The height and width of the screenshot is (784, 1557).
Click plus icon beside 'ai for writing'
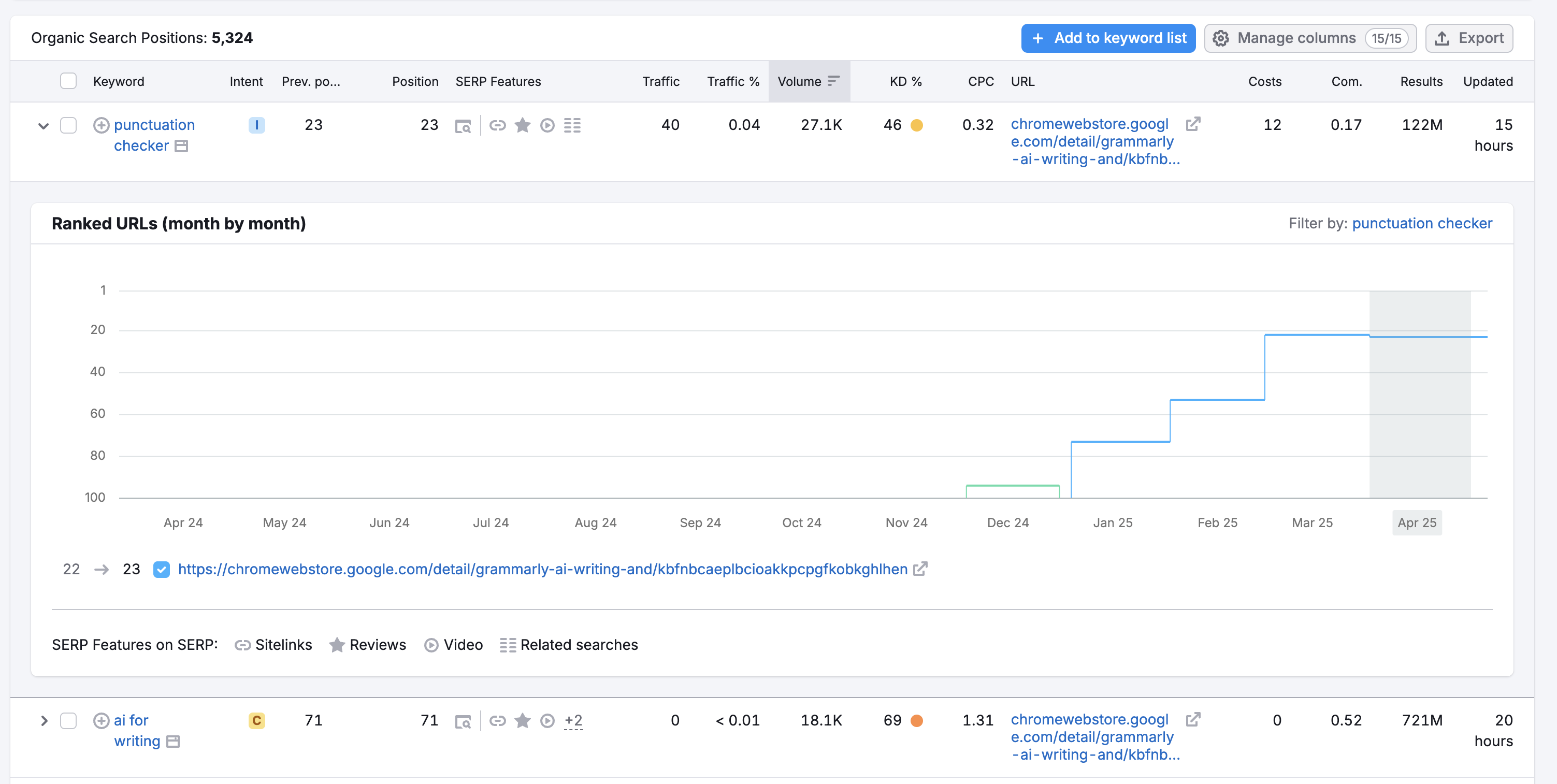coord(101,720)
